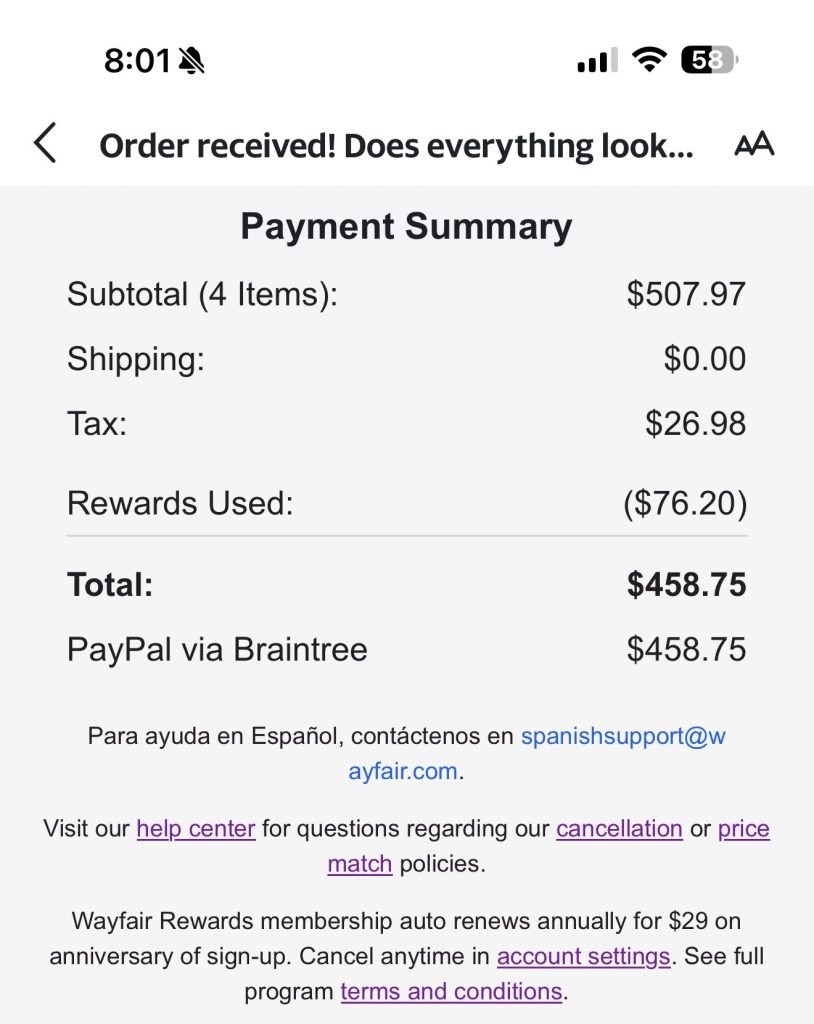
Task: Tap the Wi-Fi status icon
Action: tap(650, 60)
